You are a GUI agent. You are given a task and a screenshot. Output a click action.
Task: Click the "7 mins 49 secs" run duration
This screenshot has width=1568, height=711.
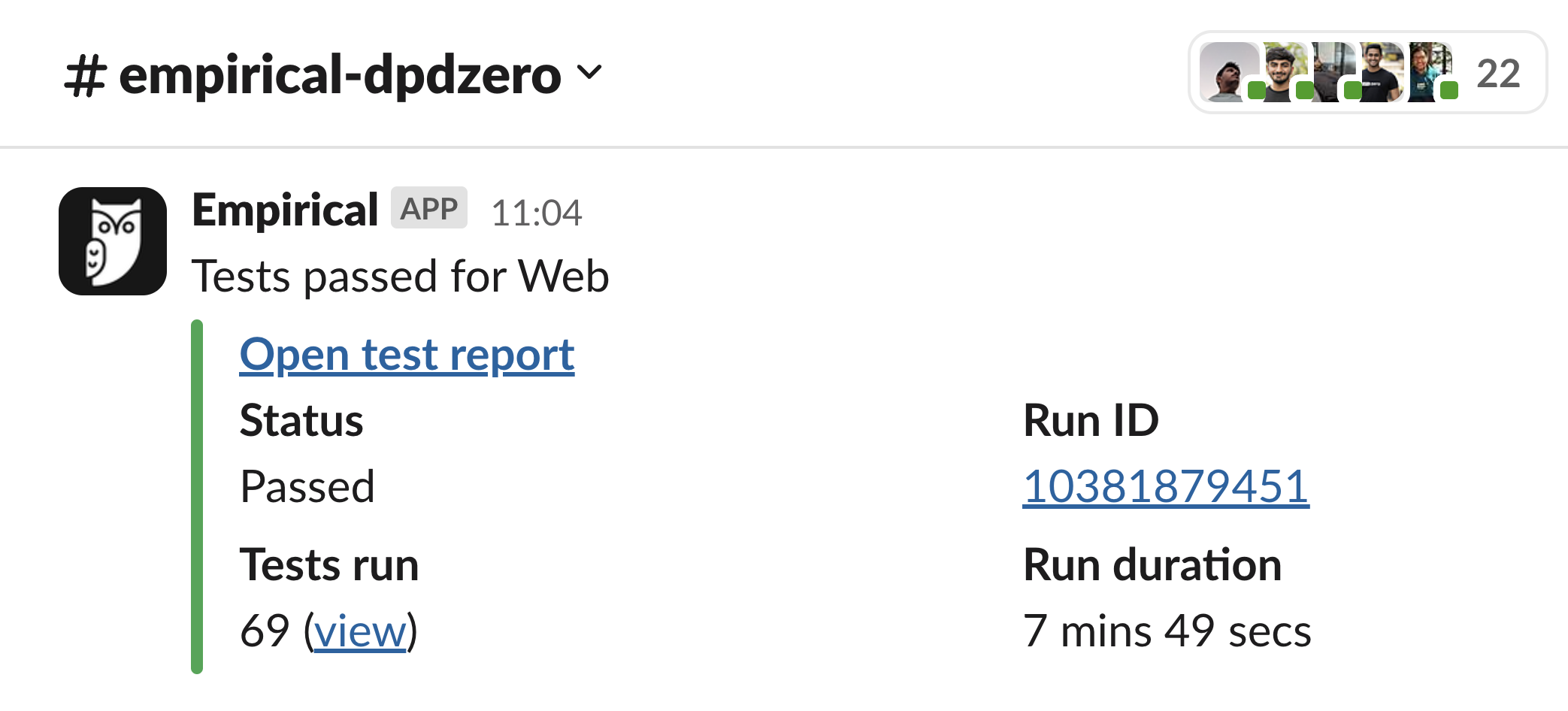pyautogui.click(x=1167, y=631)
